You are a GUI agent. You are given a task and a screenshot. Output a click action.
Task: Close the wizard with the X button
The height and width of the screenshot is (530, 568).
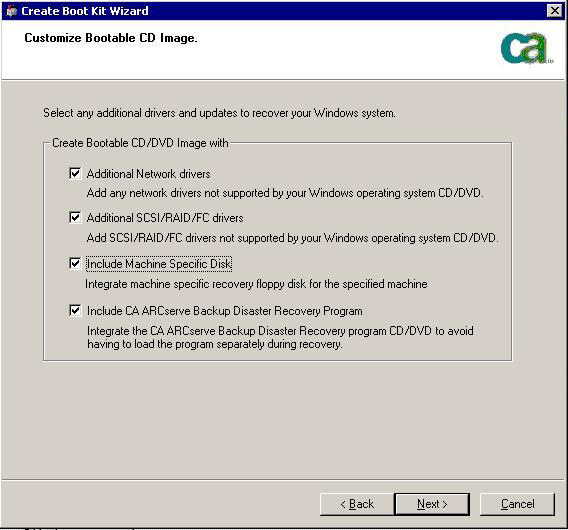coord(555,11)
